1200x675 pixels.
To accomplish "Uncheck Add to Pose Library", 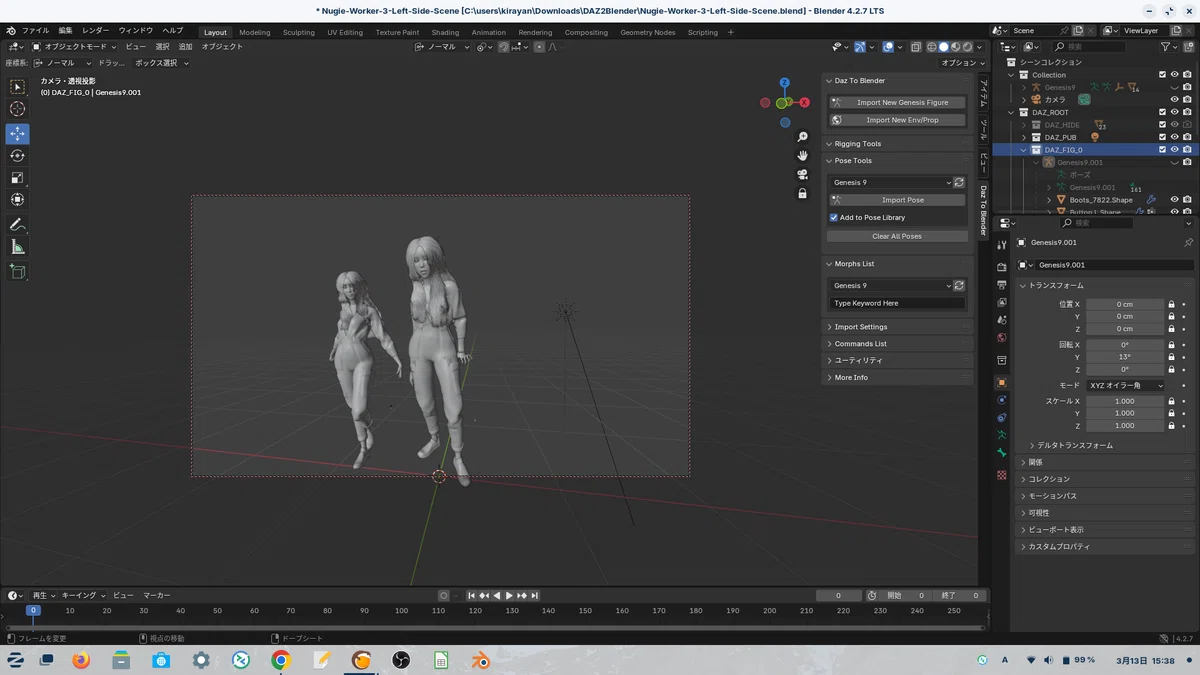I will (834, 217).
